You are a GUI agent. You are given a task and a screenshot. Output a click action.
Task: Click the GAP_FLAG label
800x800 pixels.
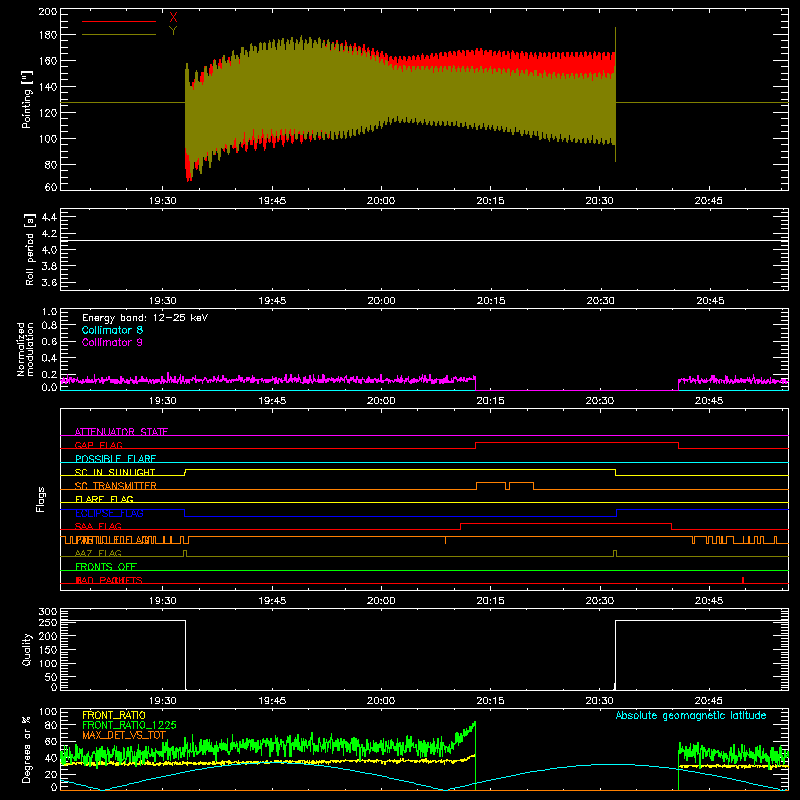tap(98, 445)
